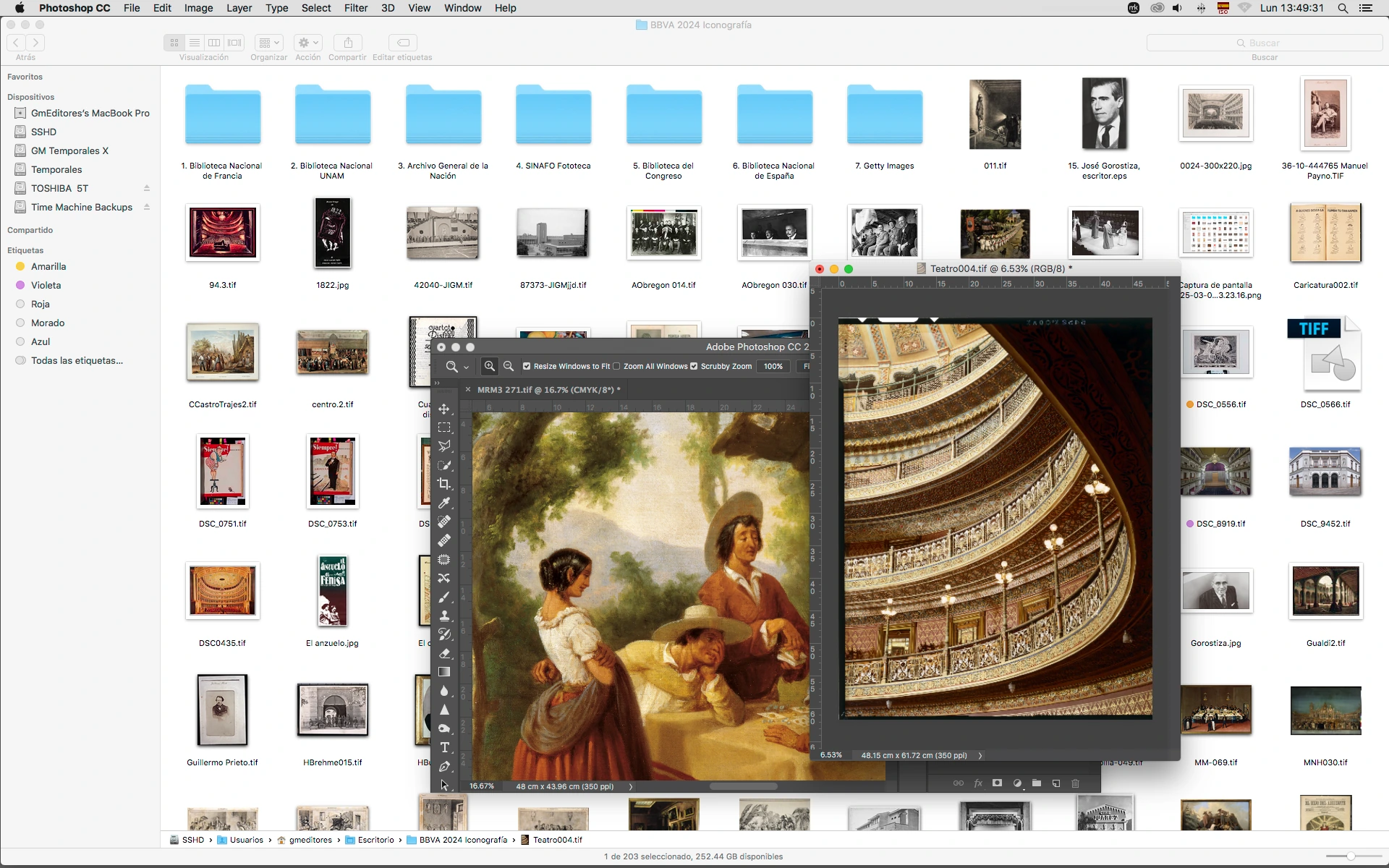Open the Window menu
This screenshot has height=868, width=1389.
click(x=462, y=8)
